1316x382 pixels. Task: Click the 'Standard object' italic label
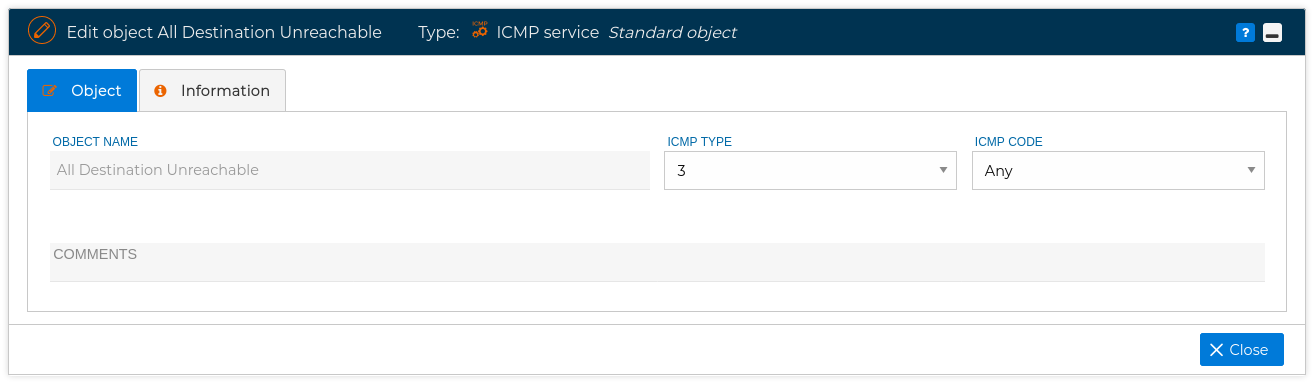pos(672,32)
